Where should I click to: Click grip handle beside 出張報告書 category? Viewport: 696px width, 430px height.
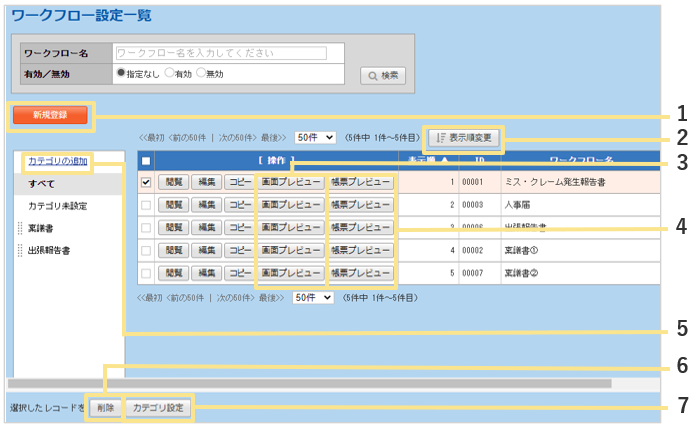(x=20, y=250)
